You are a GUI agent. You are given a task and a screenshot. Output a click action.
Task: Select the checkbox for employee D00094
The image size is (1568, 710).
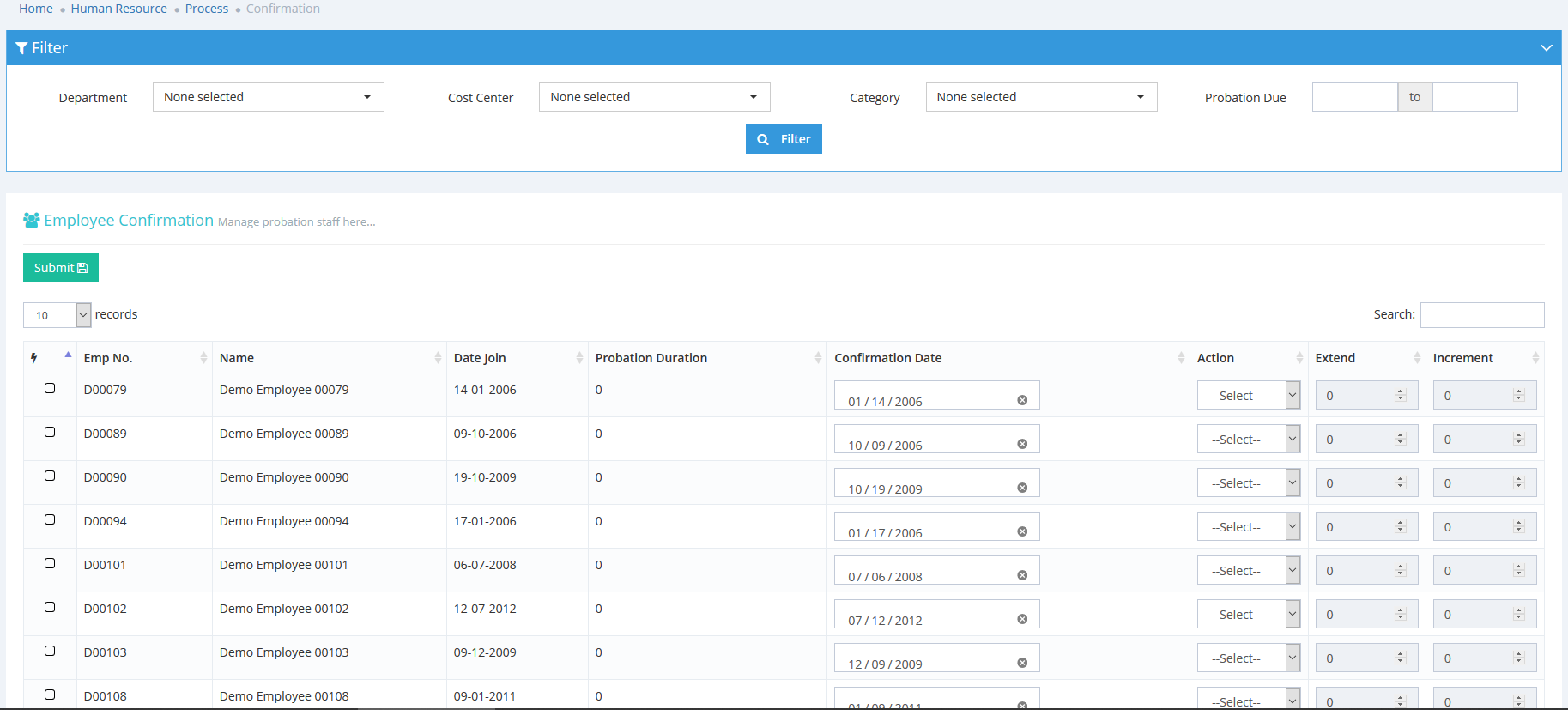[x=50, y=519]
